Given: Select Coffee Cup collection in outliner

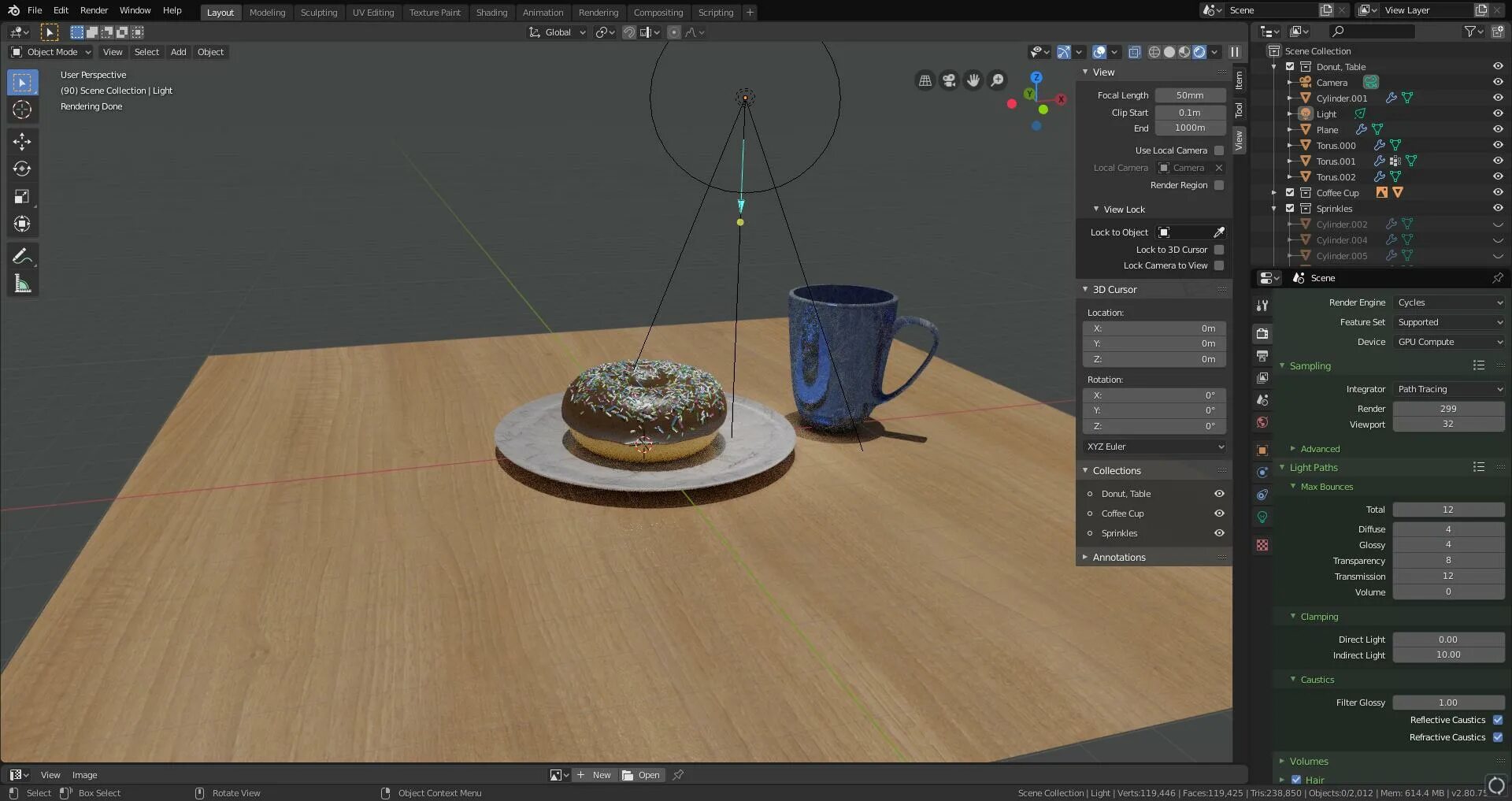Looking at the screenshot, I should pos(1337,193).
